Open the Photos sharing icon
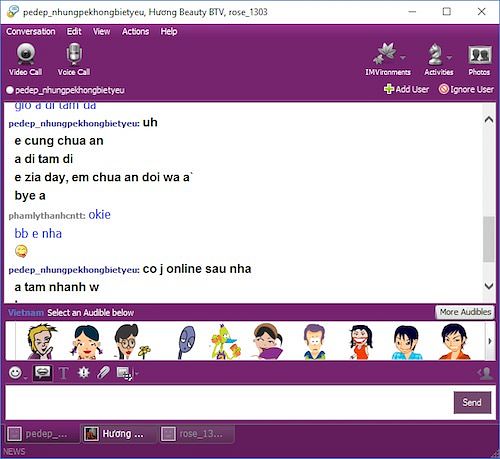 pos(480,55)
